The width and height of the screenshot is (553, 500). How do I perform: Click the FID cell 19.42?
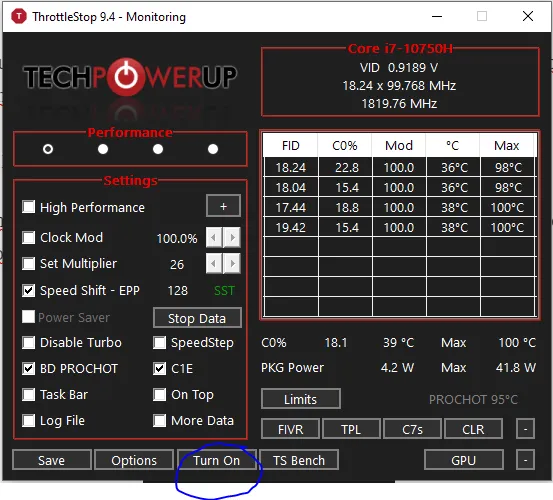pyautogui.click(x=291, y=227)
